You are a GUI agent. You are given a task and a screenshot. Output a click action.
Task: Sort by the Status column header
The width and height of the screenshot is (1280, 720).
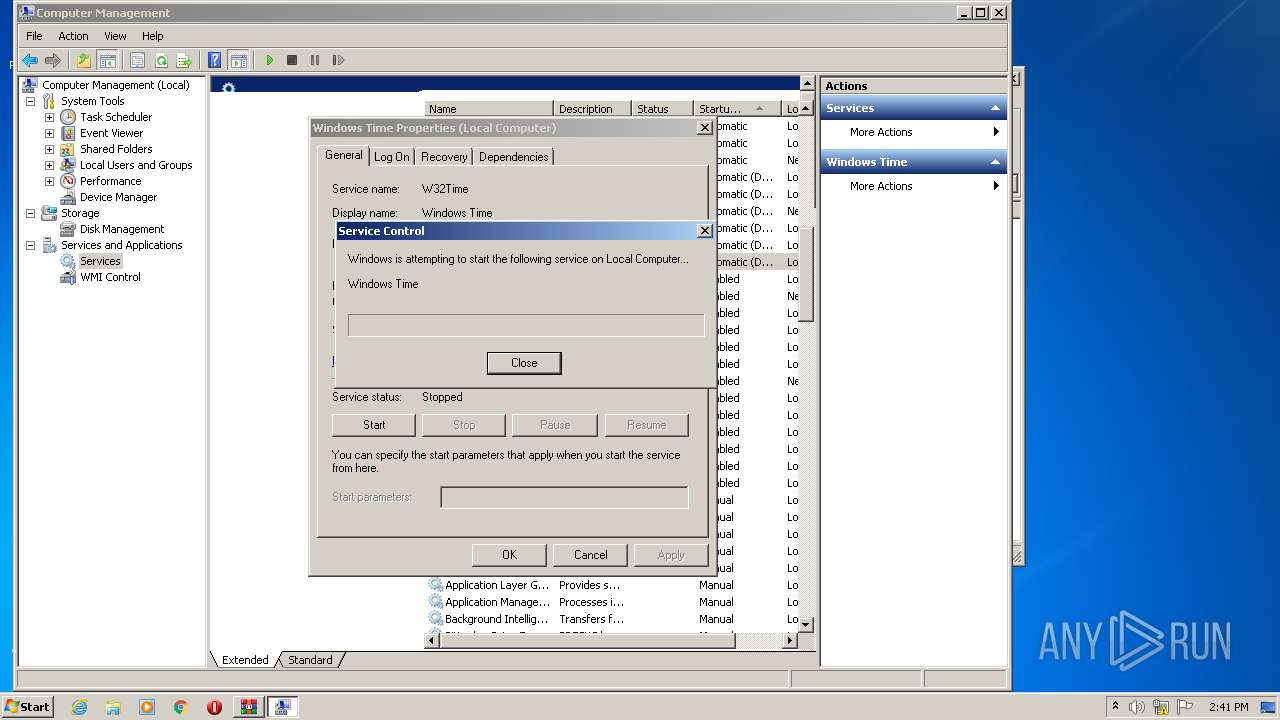tap(662, 109)
